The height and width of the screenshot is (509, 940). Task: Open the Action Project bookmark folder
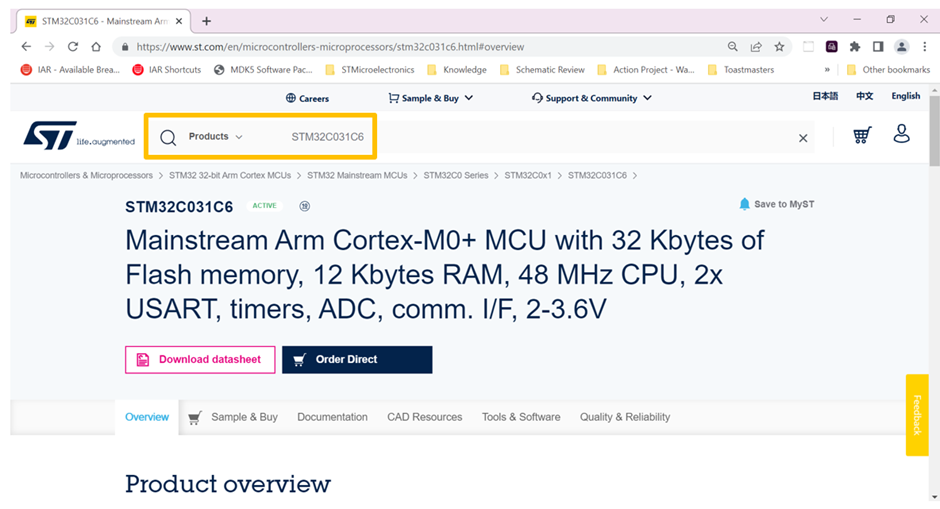646,70
